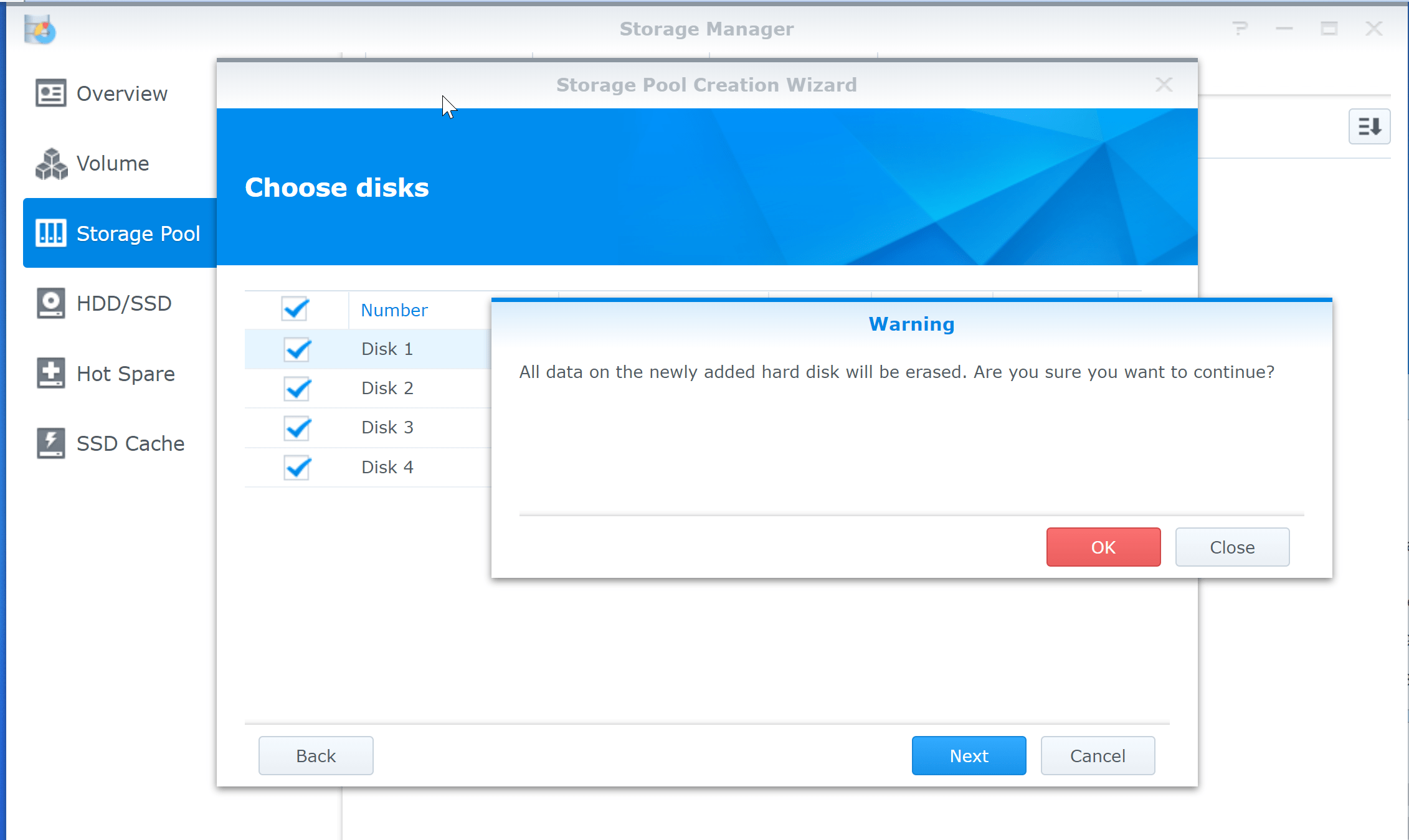
Task: Click the Storage Manager application icon
Action: coord(40,29)
